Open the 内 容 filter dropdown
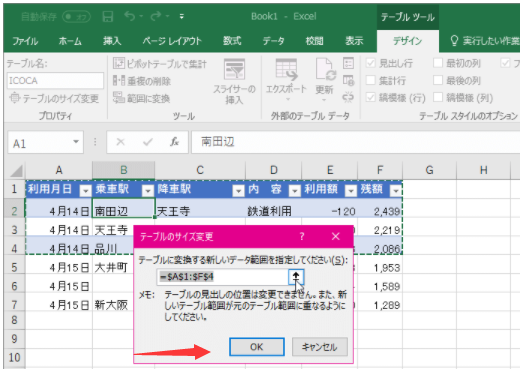521x369 pixels. (294, 191)
